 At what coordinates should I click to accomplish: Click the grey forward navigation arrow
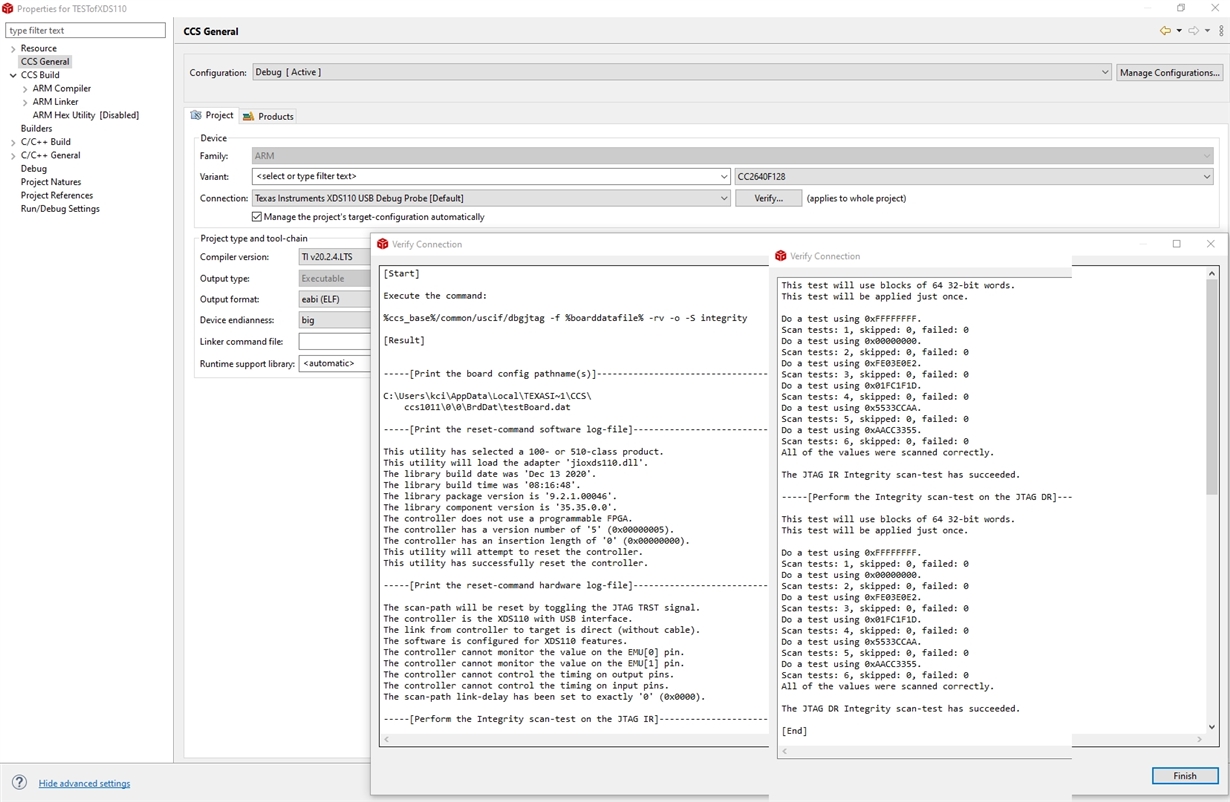[1193, 31]
